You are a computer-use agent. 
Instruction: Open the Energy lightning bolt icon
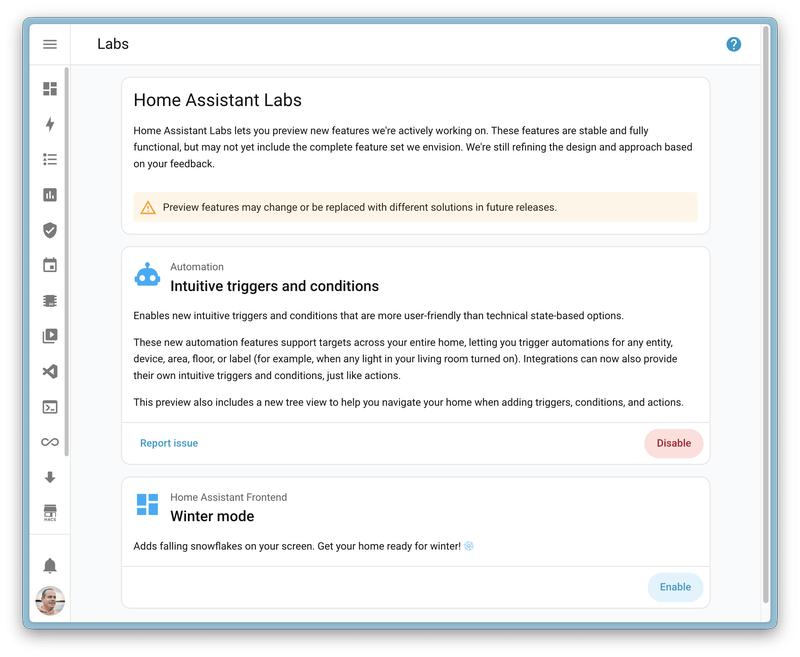50,124
